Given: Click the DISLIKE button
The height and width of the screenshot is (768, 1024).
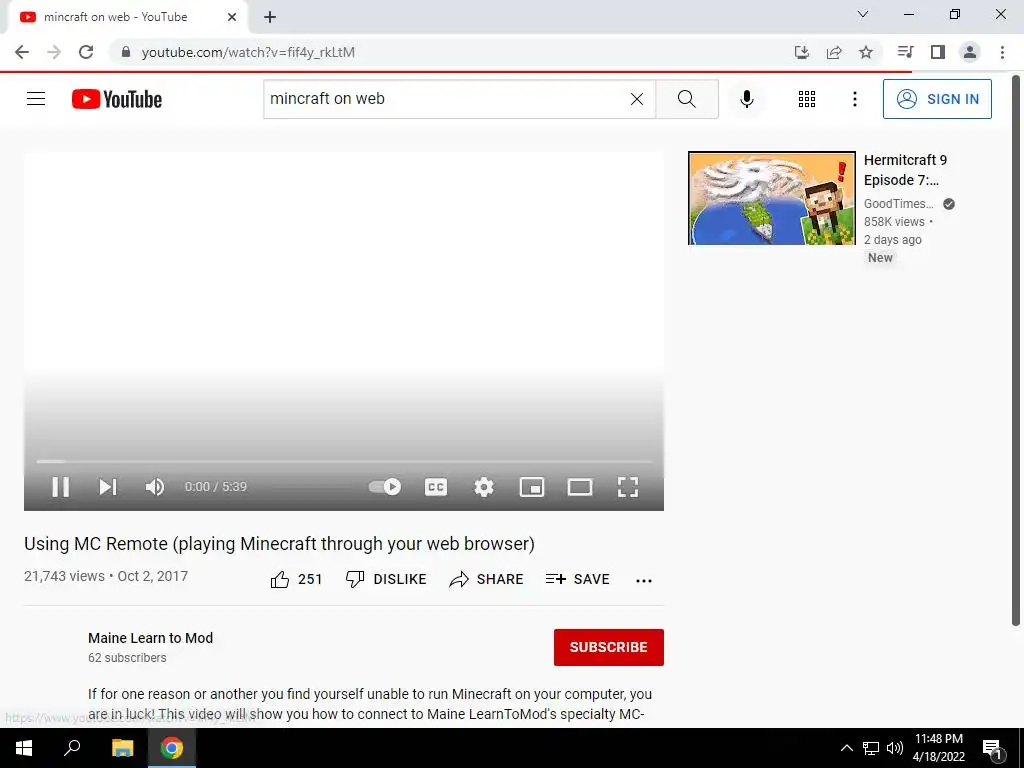Looking at the screenshot, I should [386, 579].
